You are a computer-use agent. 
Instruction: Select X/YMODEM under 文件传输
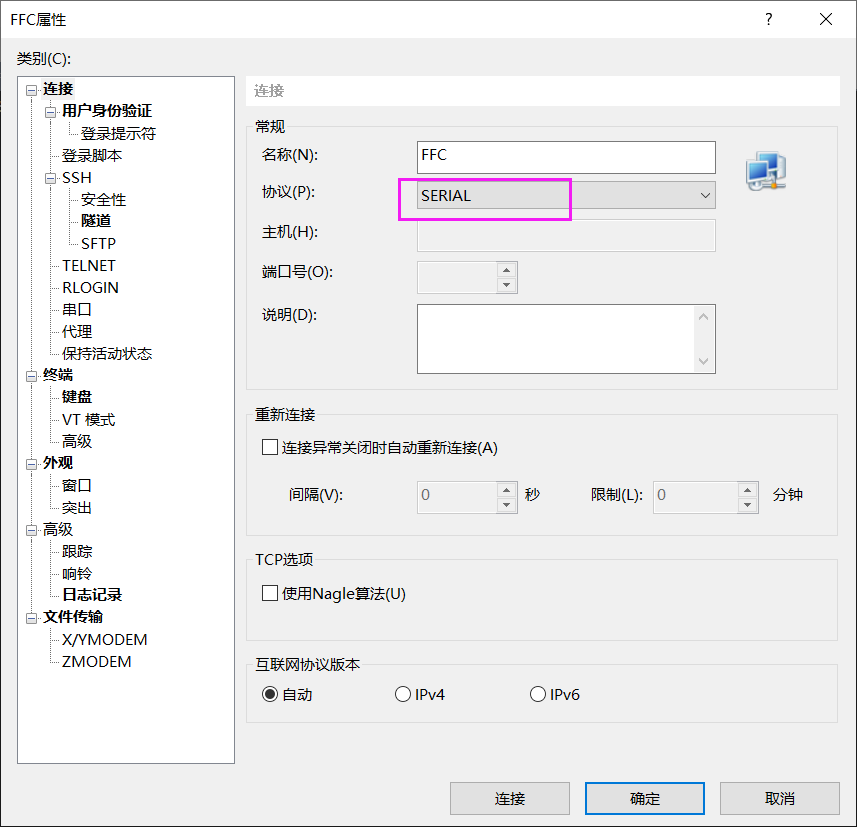pyautogui.click(x=104, y=640)
